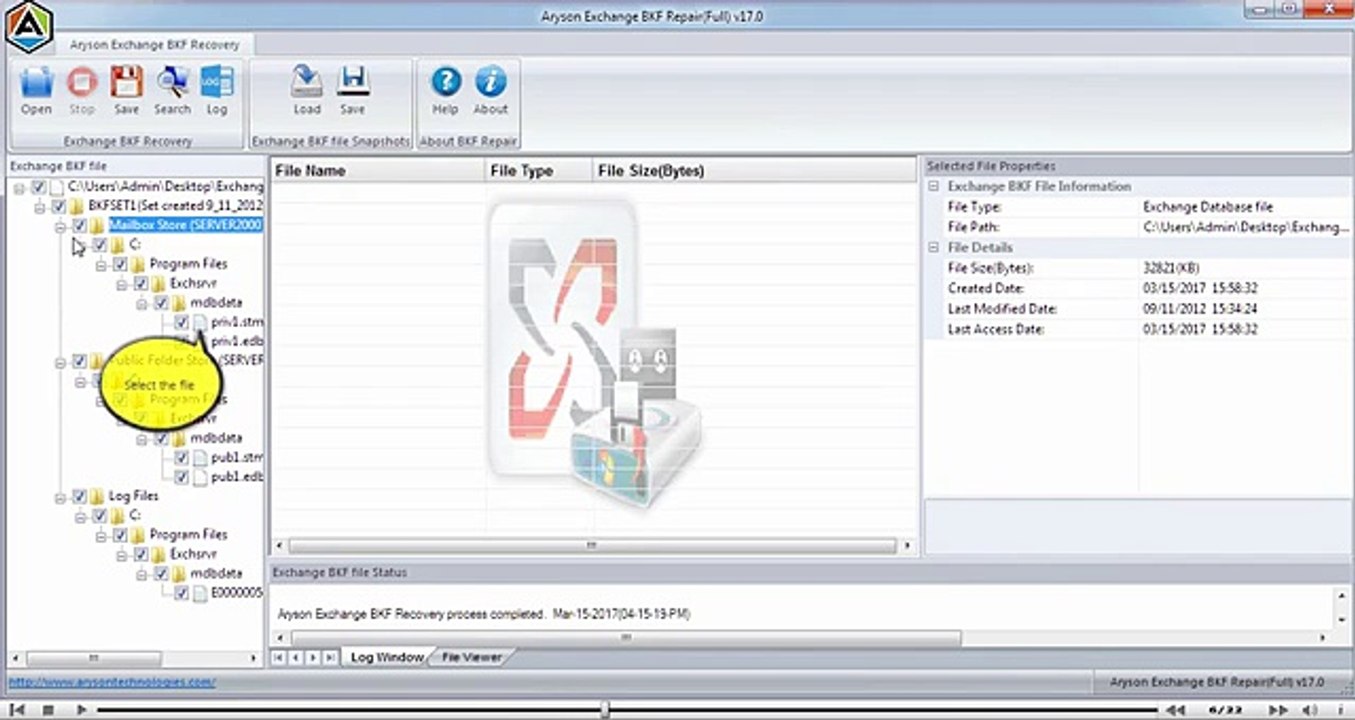Click the file icon next to pub1.edb
The width and height of the screenshot is (1355, 720).
200,477
